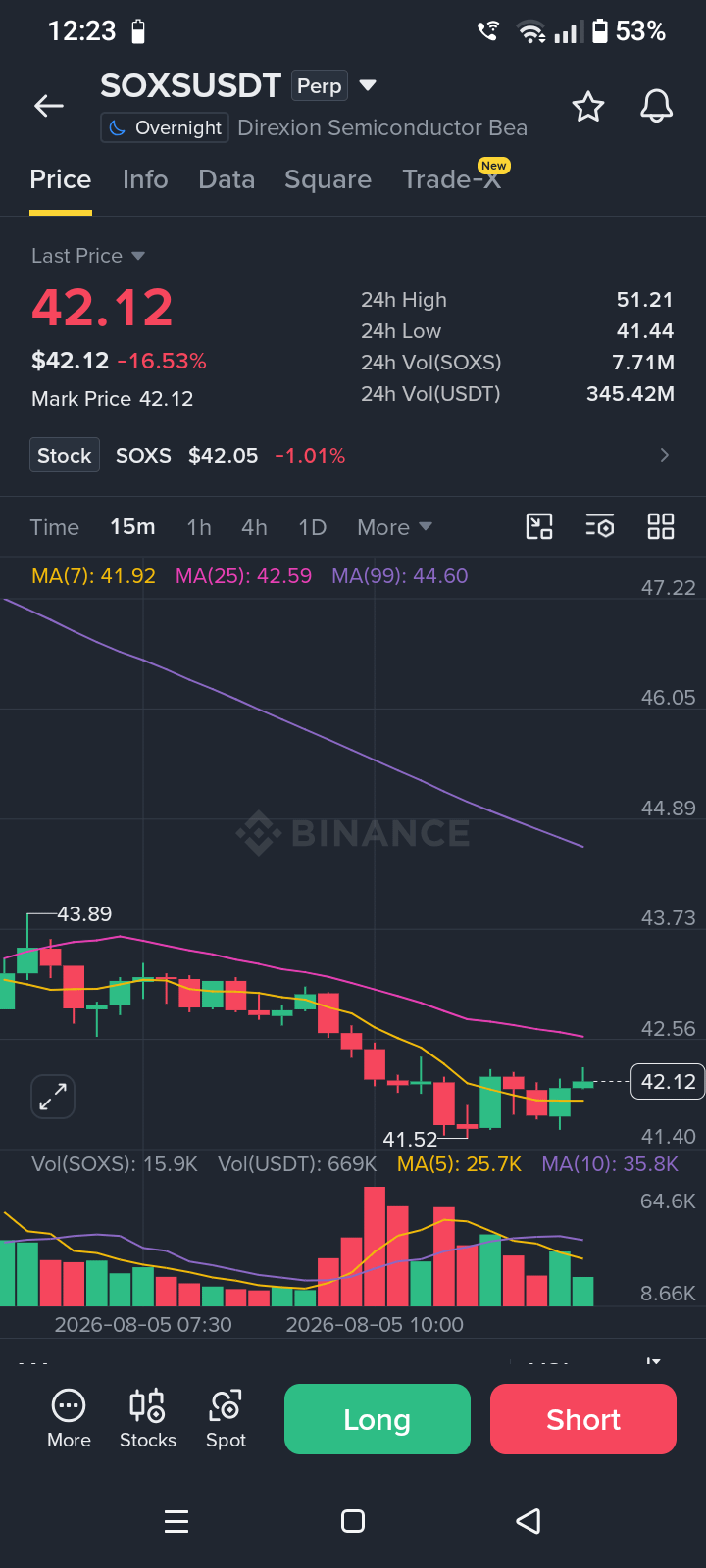The image size is (706, 1568).
Task: Tap the Stock label badge
Action: pyautogui.click(x=65, y=455)
